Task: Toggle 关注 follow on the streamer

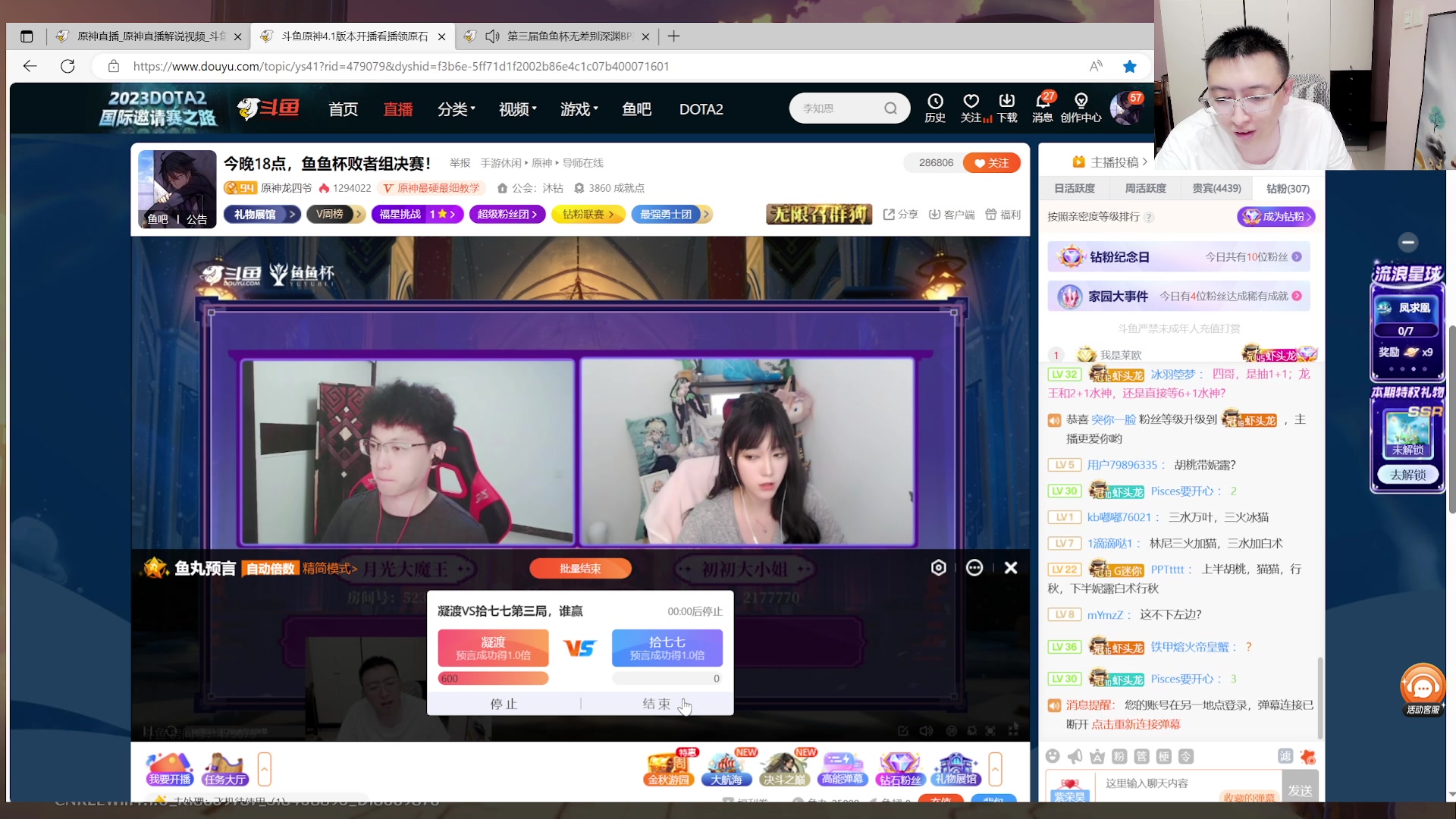Action: coord(991,163)
